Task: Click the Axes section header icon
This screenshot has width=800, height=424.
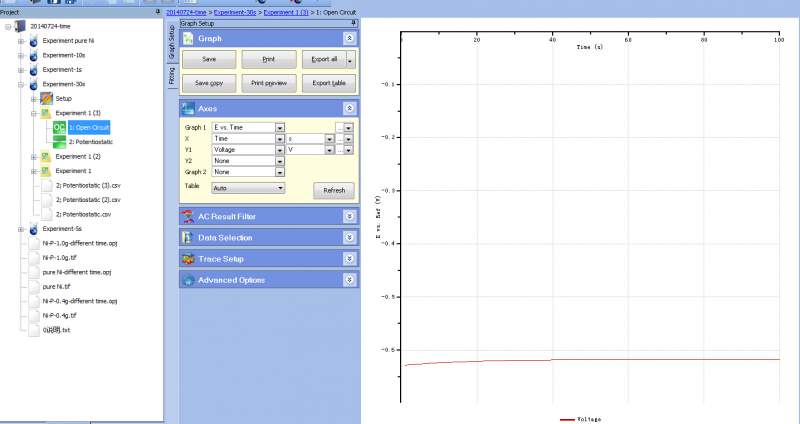Action: 188,108
